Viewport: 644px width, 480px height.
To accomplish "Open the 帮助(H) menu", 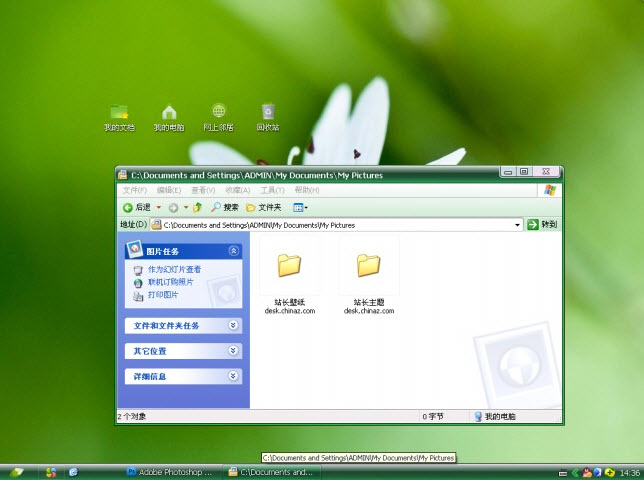I will click(307, 190).
